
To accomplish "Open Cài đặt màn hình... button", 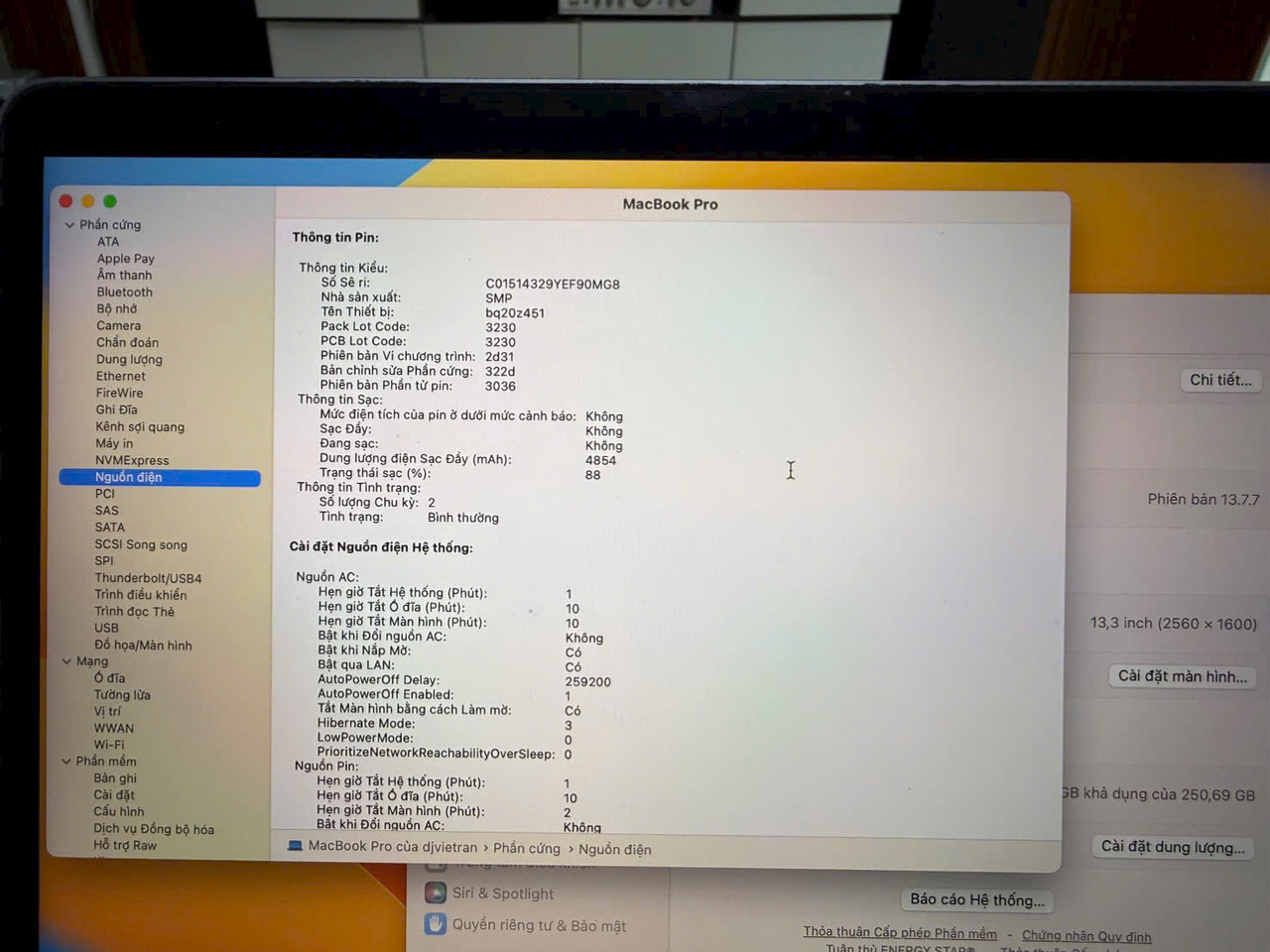I will [1182, 676].
